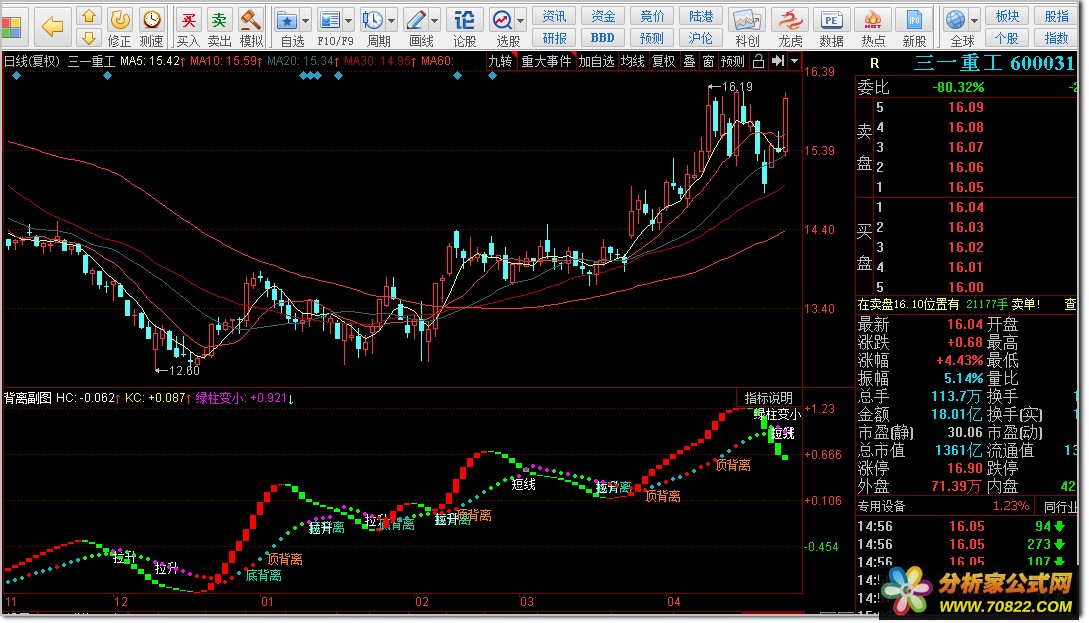This screenshot has width=1089, height=623.
Task: Open the 资讯 news button
Action: pyautogui.click(x=554, y=16)
